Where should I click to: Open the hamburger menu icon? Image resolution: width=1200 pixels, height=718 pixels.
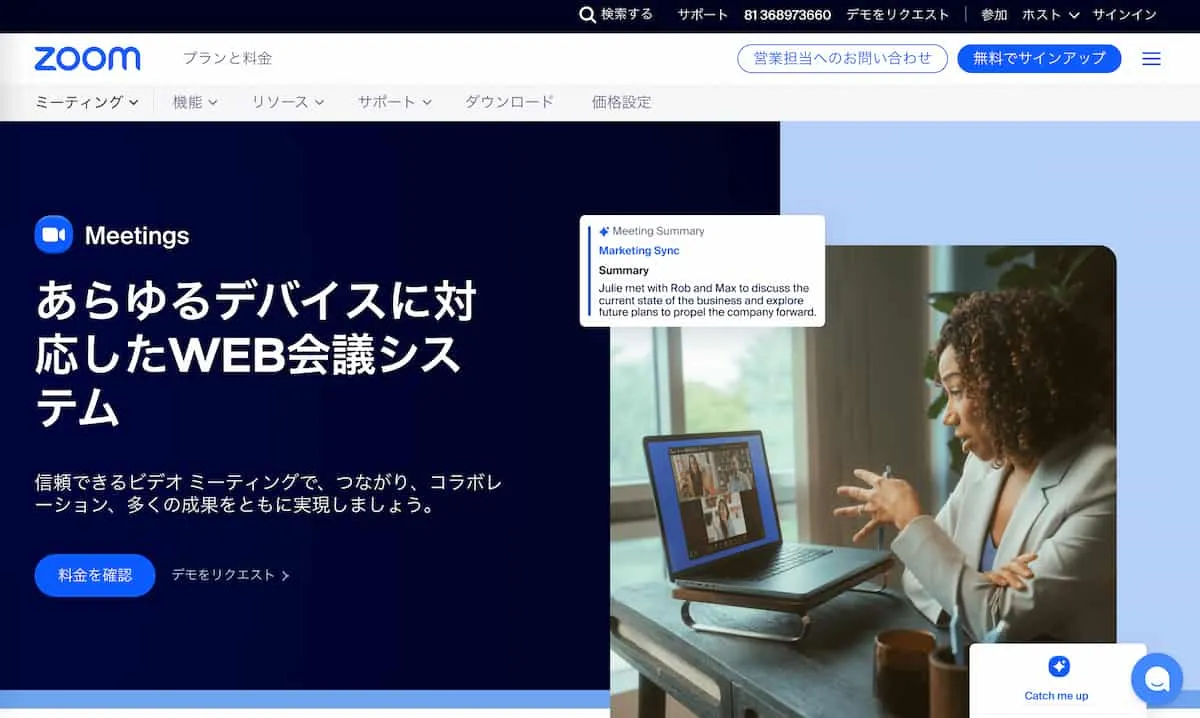pyautogui.click(x=1151, y=59)
